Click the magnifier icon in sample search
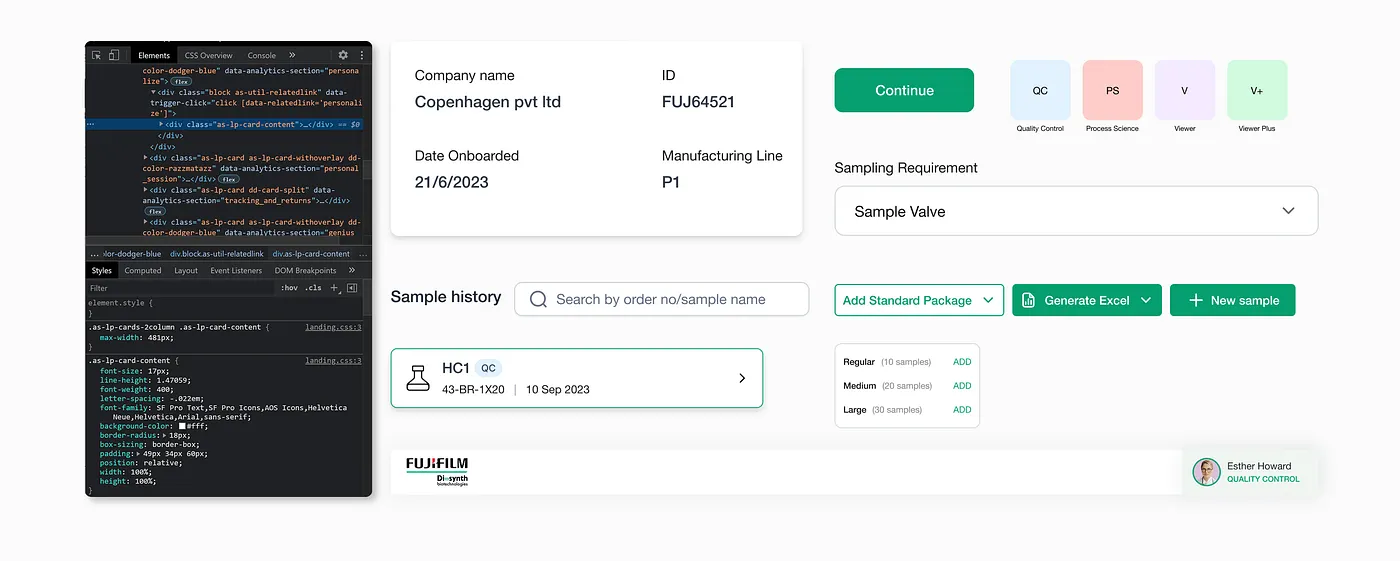Viewport: 1400px width, 561px height. (538, 299)
